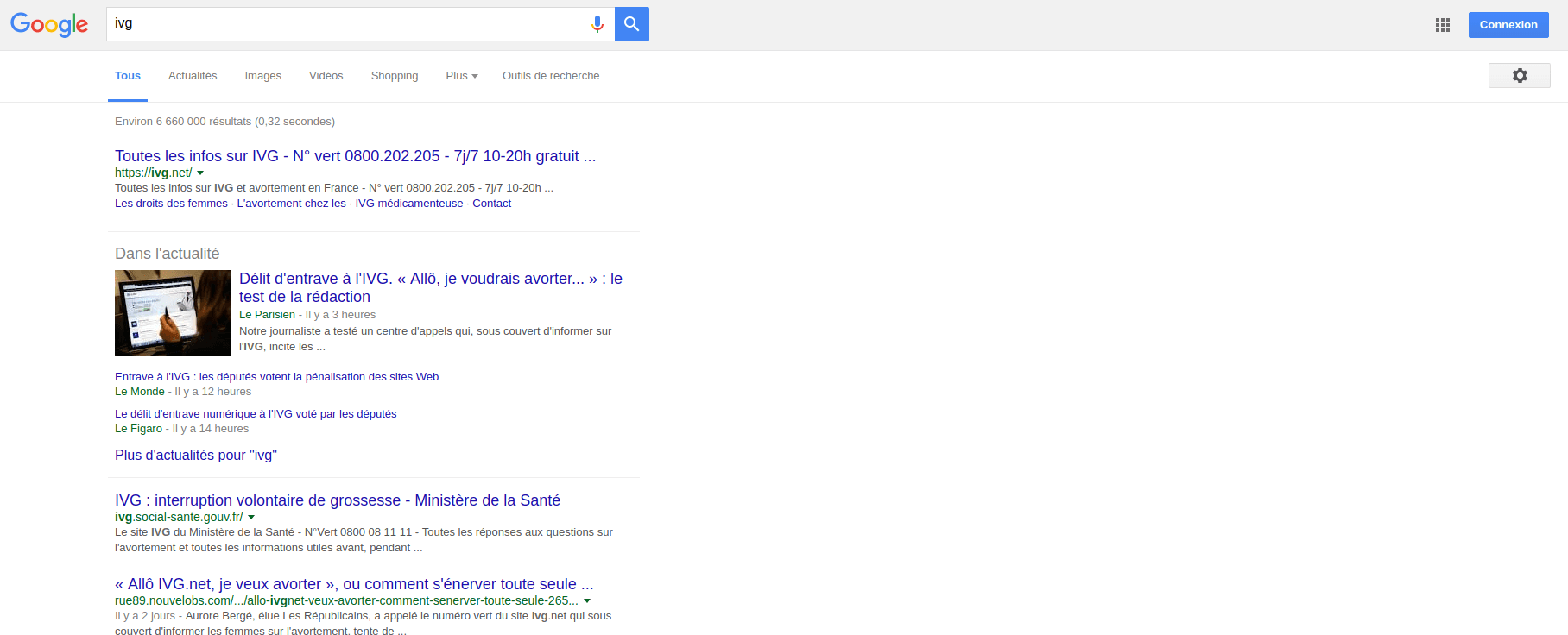Click Plus d'actualités pour "ivg"
1568x635 pixels.
(196, 456)
